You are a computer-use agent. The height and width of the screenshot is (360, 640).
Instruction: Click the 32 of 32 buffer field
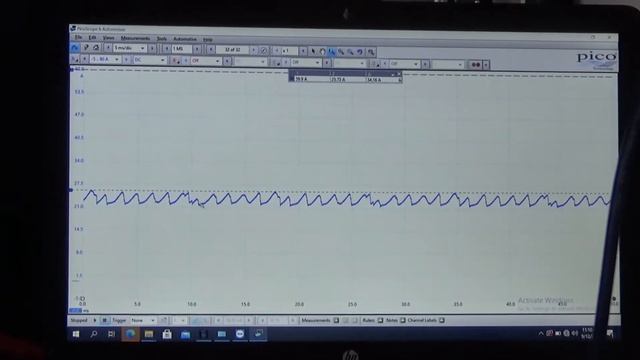click(x=233, y=50)
